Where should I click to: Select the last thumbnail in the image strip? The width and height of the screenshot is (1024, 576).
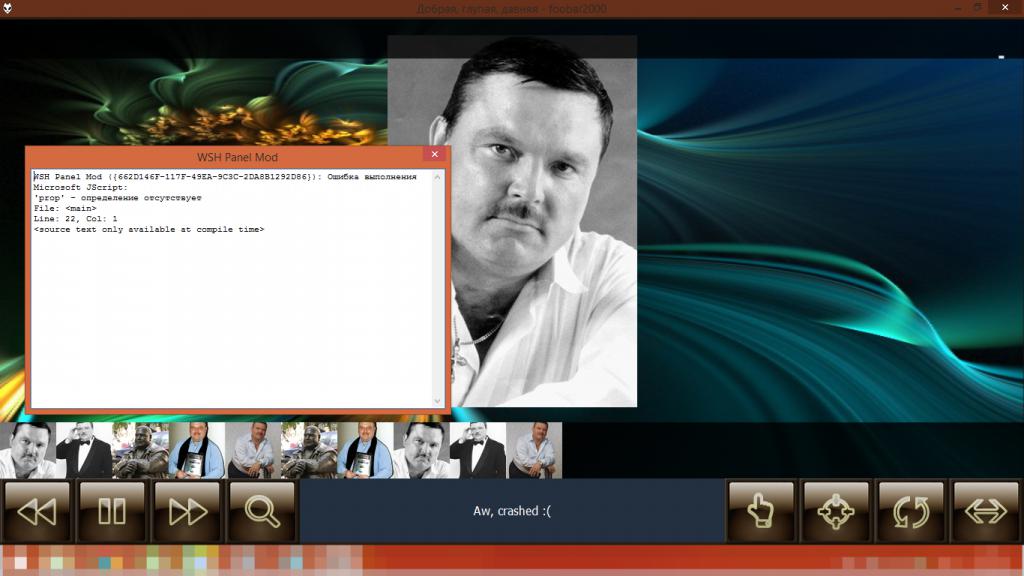click(534, 450)
